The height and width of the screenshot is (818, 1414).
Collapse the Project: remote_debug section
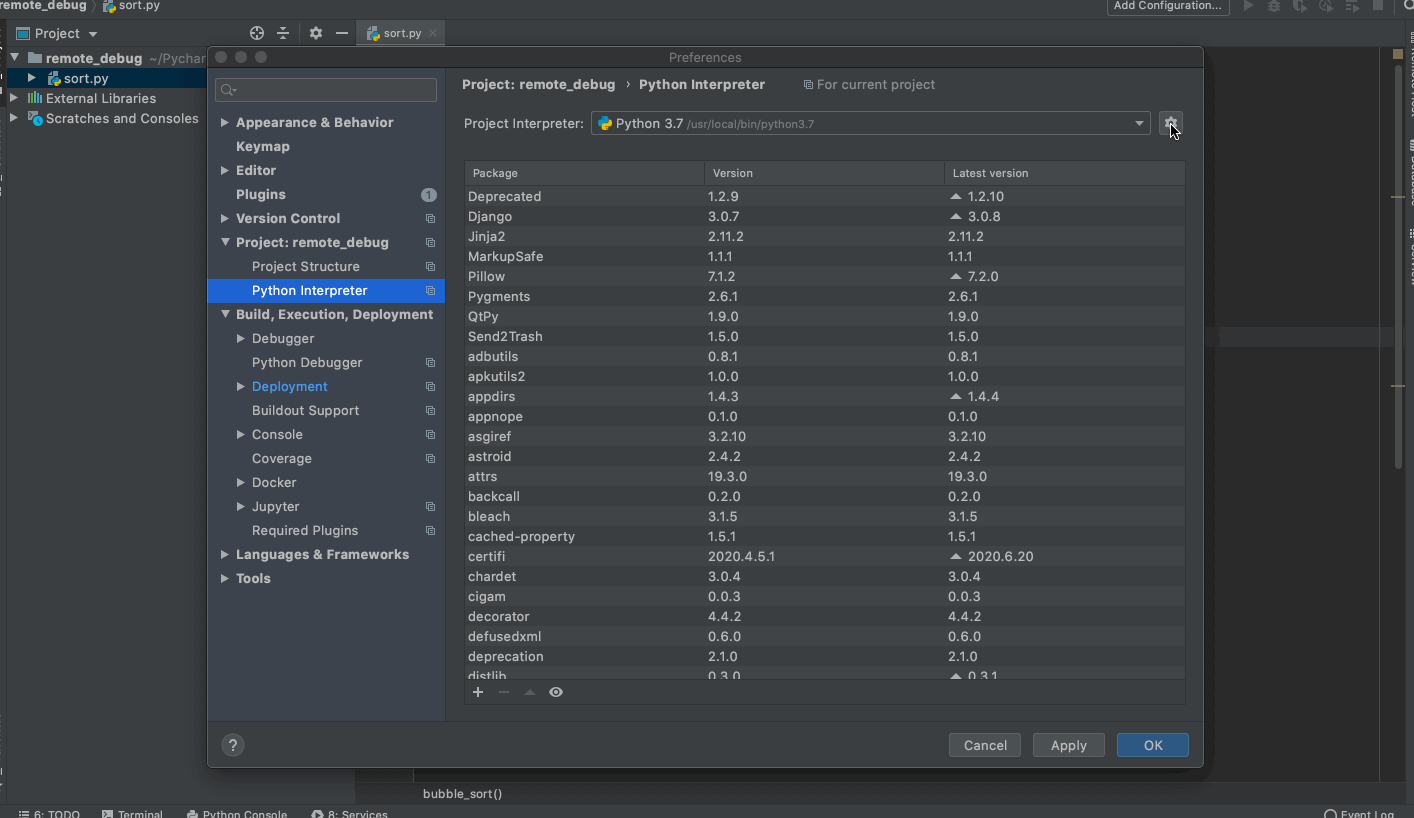[x=224, y=243]
